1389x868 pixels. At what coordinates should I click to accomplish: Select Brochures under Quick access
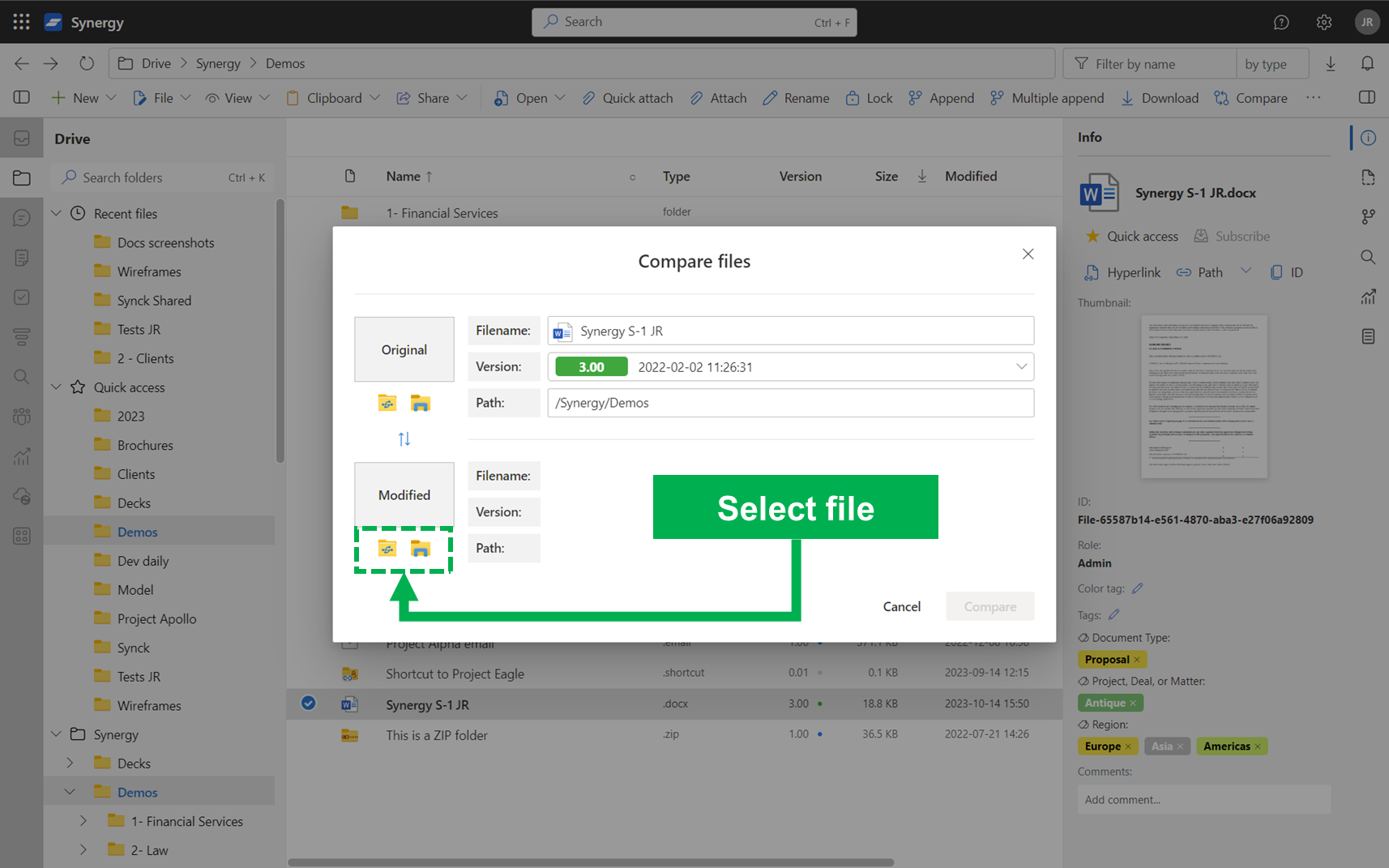click(x=145, y=445)
